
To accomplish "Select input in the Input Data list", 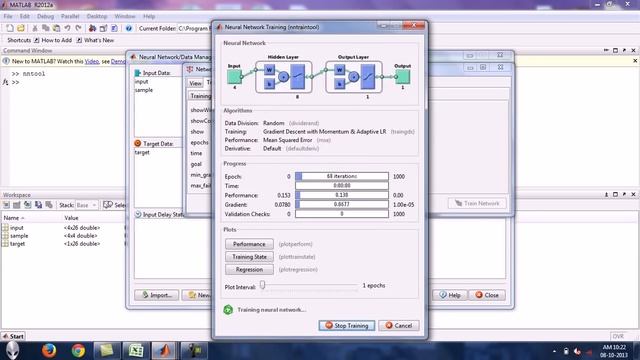I will [142, 82].
